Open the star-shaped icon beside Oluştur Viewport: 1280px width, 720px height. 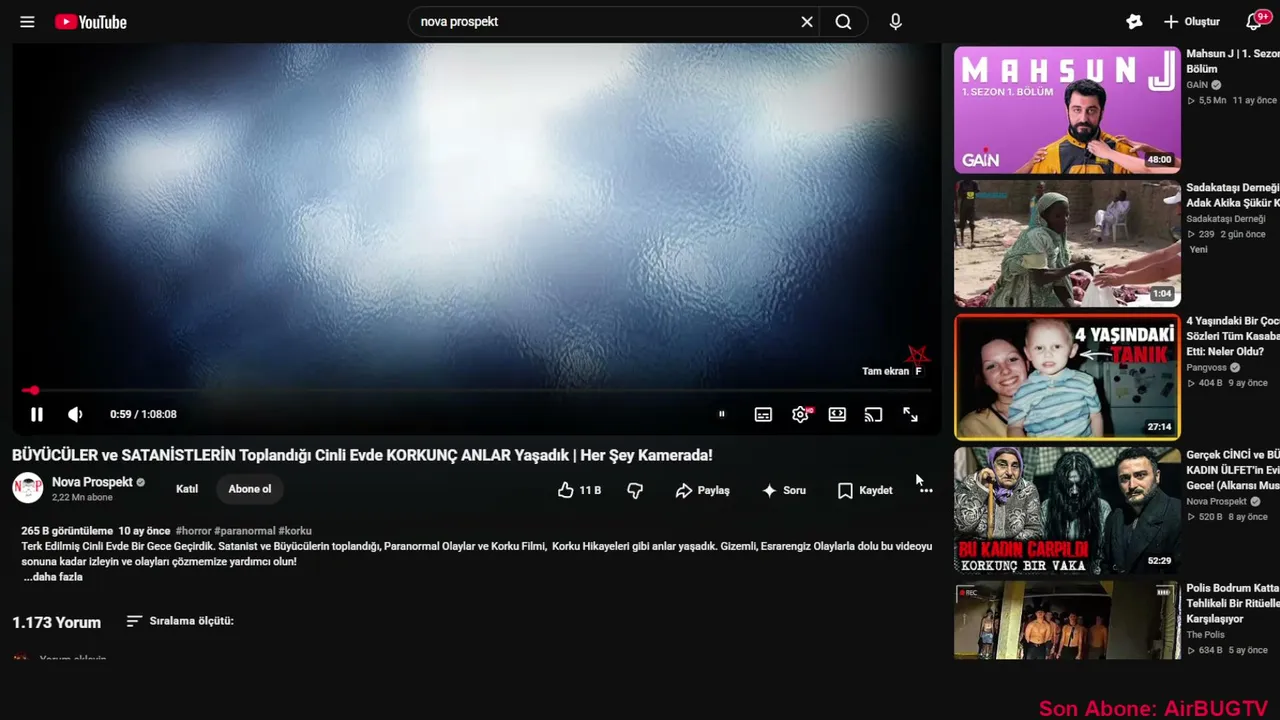1134,22
